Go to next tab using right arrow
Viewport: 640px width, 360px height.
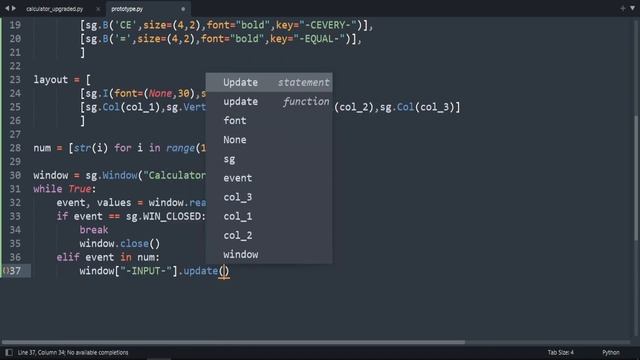[14, 8]
